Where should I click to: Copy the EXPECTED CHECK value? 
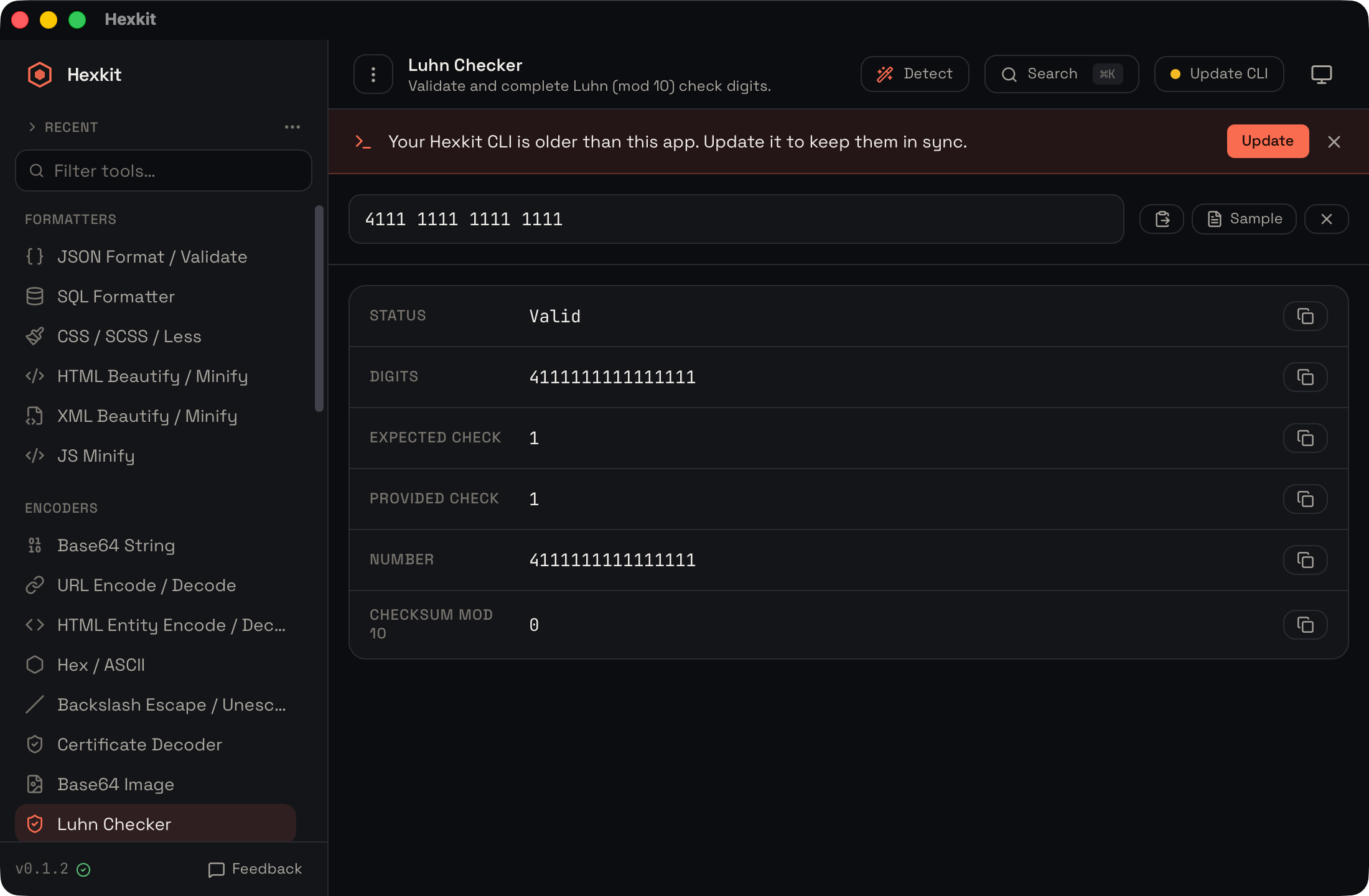(1306, 438)
